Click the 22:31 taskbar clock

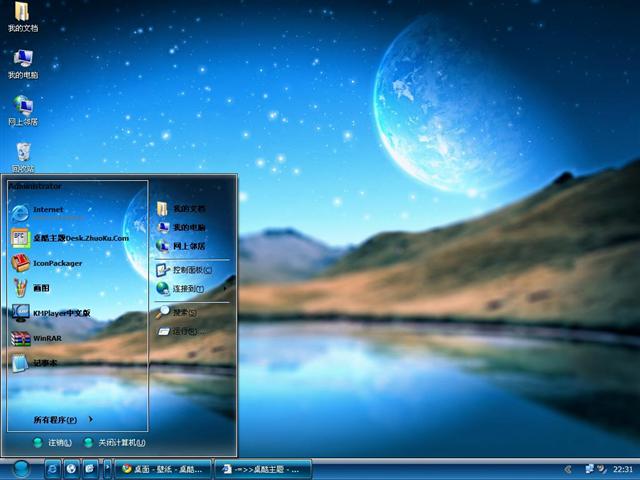pos(622,469)
